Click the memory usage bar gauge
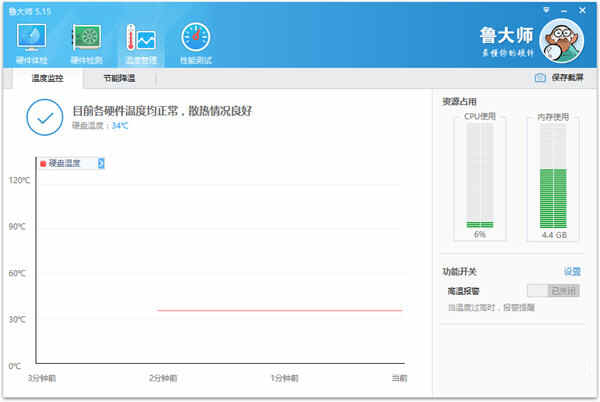This screenshot has width=600, height=402. [553, 176]
